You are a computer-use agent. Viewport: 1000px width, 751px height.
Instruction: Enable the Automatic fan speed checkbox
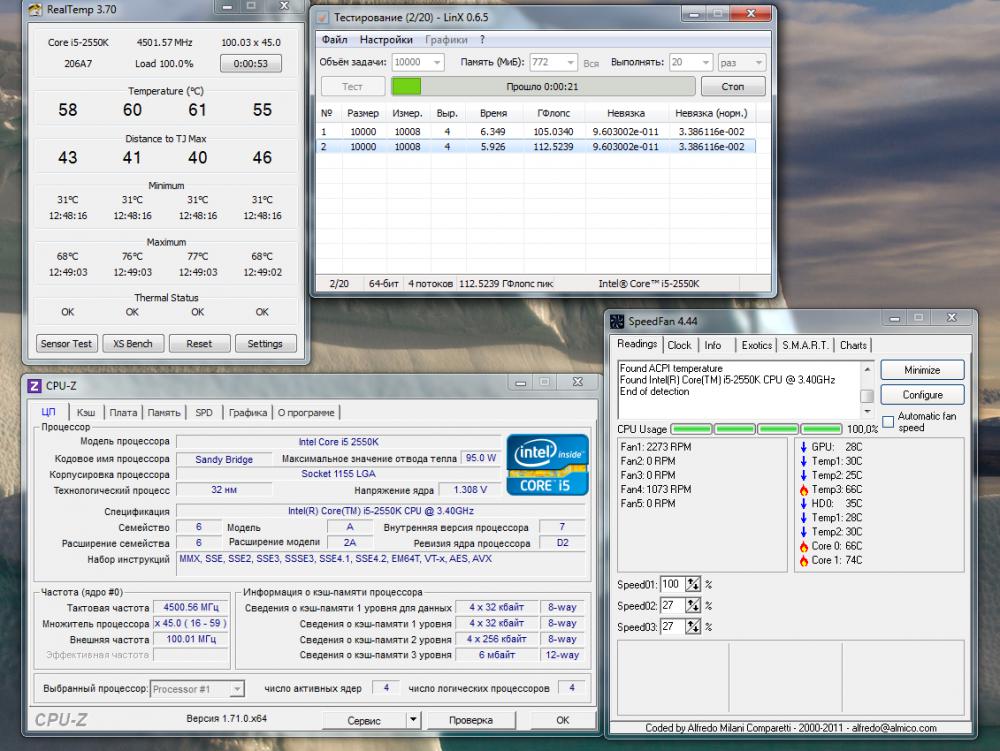coord(888,422)
